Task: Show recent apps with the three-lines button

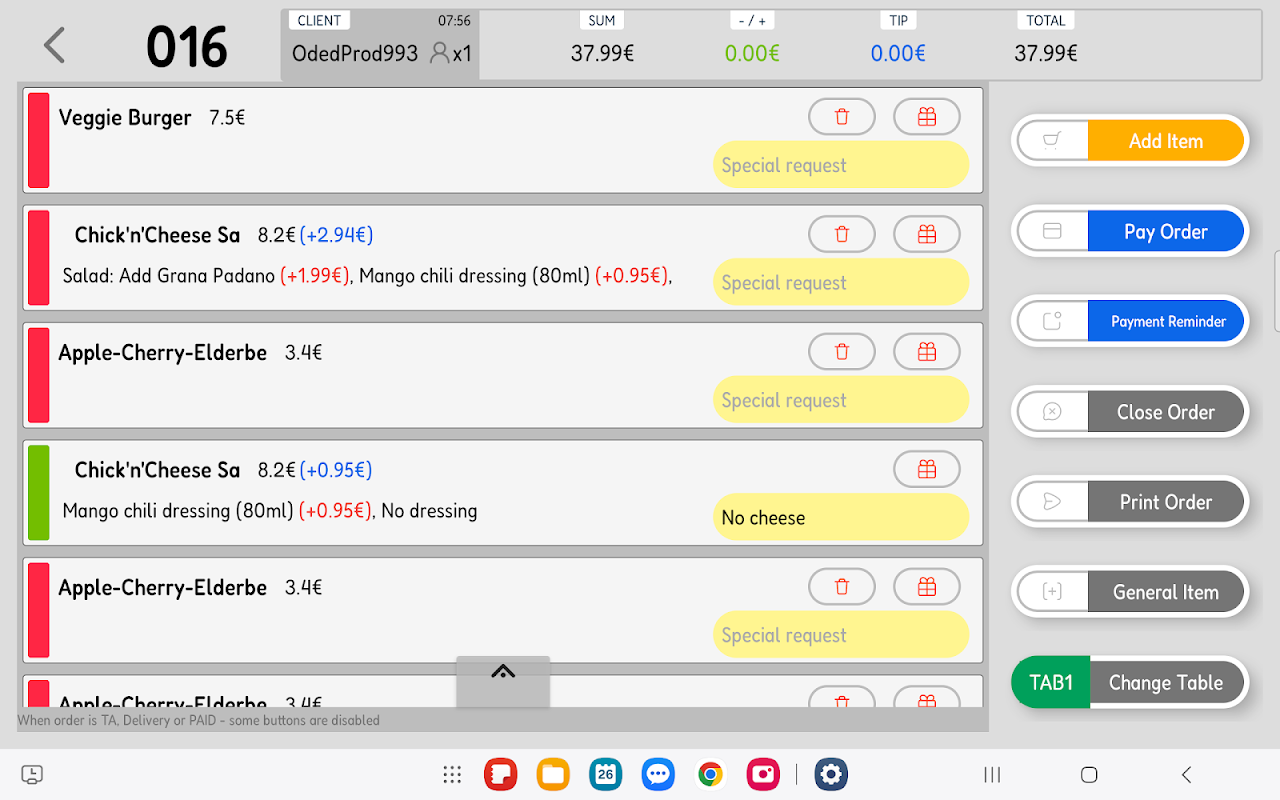Action: (993, 774)
